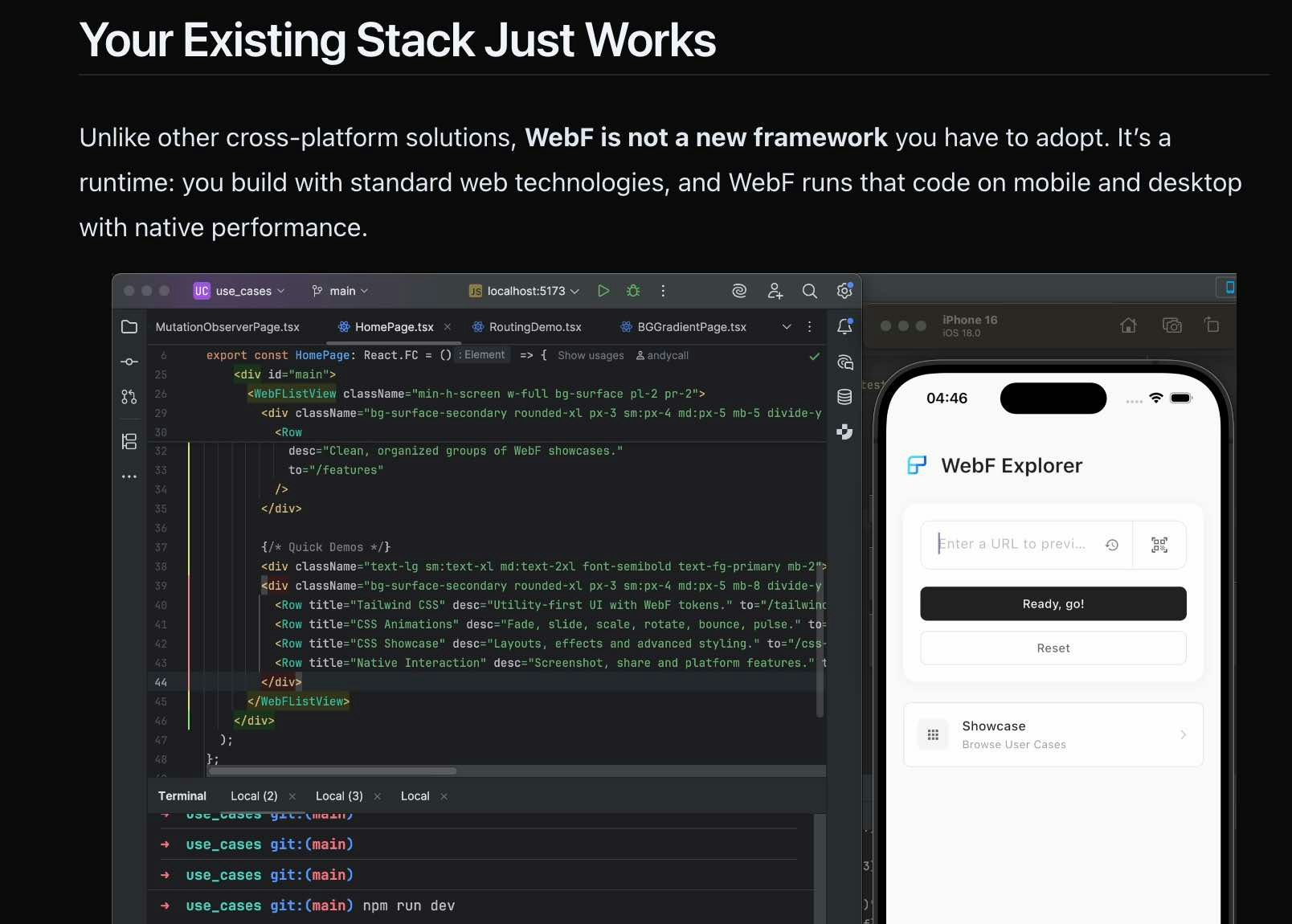Open the Commit tool window icon
This screenshot has height=924, width=1292.
[129, 362]
